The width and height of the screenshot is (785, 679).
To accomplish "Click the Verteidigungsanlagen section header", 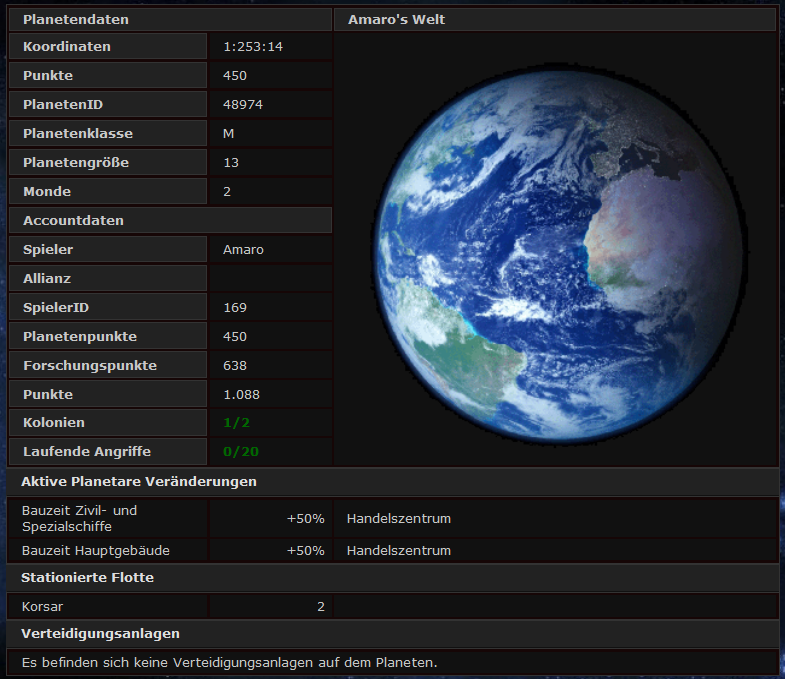I will [x=100, y=634].
